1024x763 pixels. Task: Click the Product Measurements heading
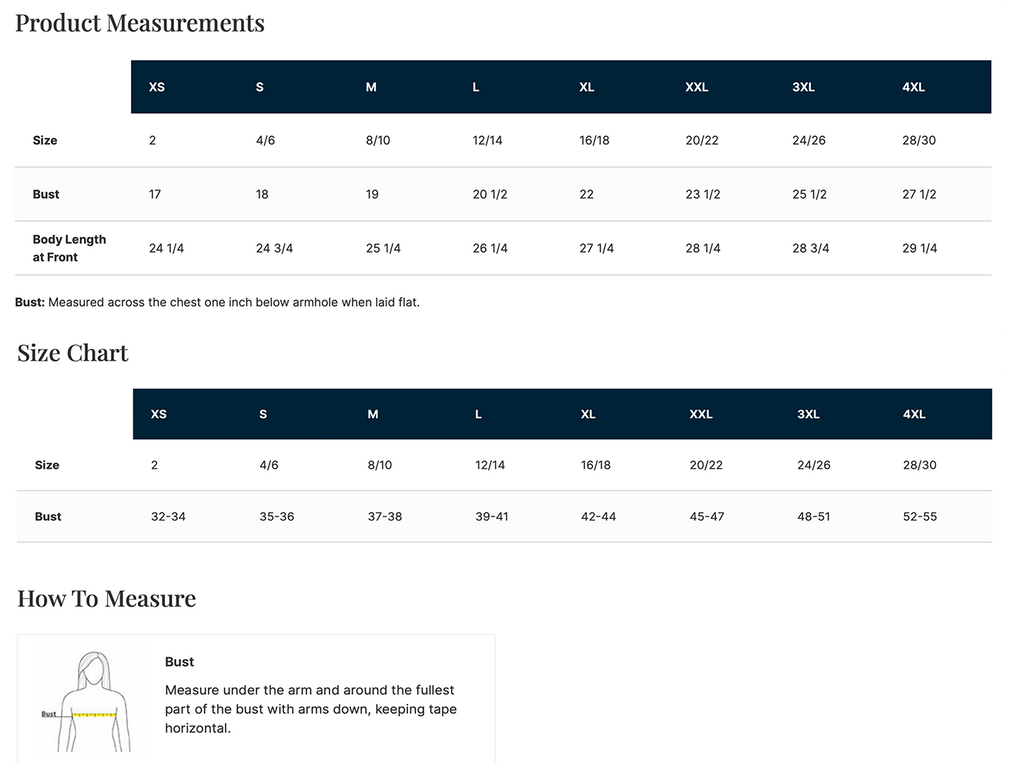pos(140,23)
